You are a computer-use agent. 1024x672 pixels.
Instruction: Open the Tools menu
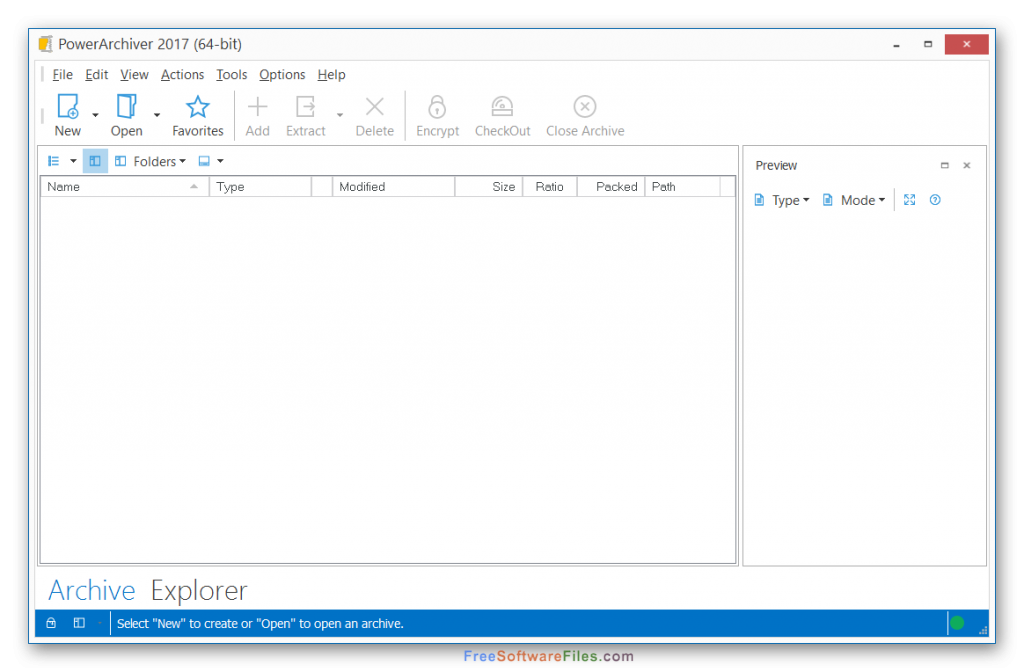tap(231, 74)
